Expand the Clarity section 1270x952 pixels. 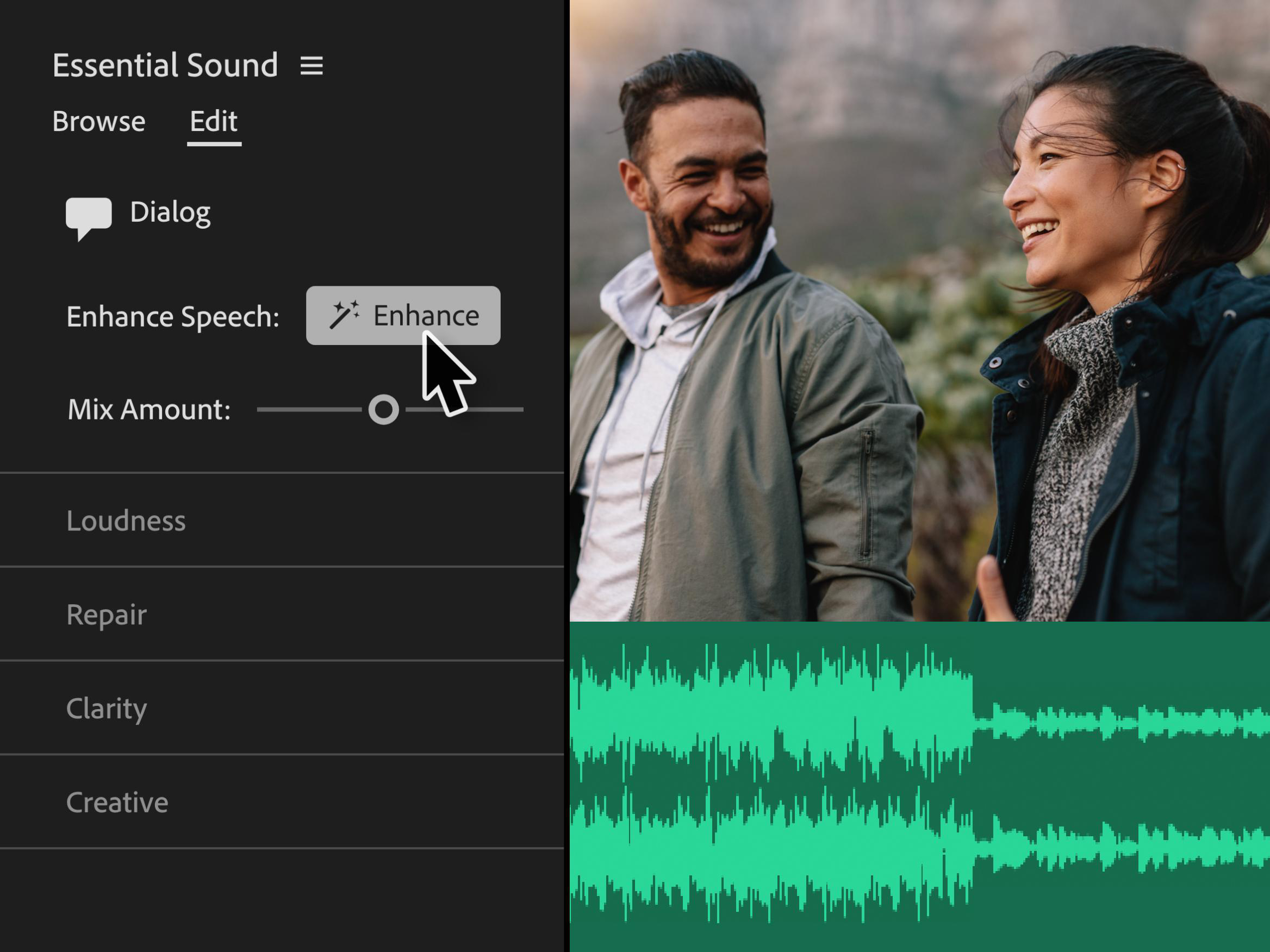coord(282,708)
